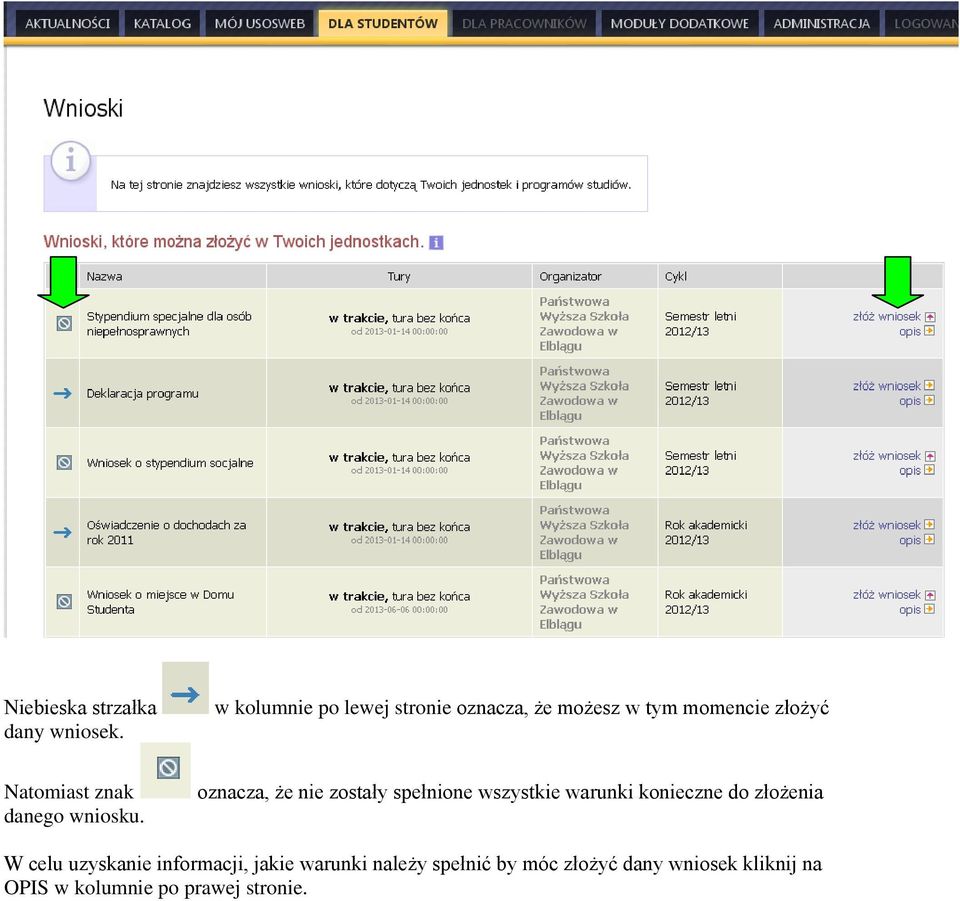Click the small info icon after heading
The height and width of the screenshot is (901, 960).
coord(436,242)
